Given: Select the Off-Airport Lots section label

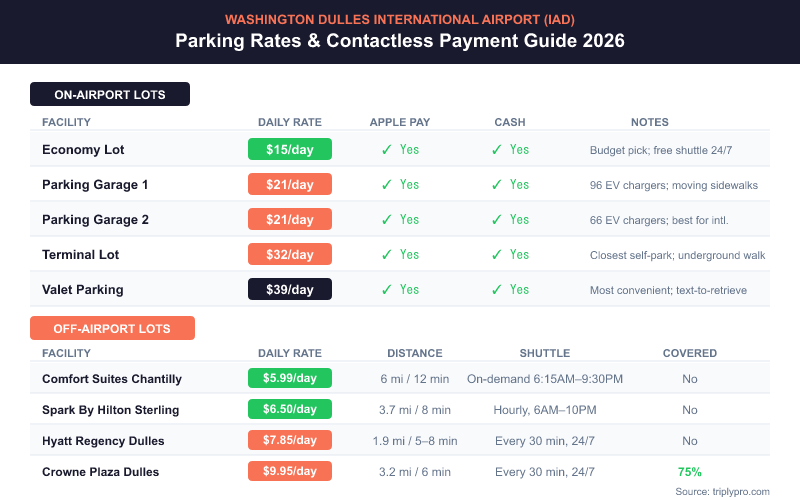Looking at the screenshot, I should pos(112,328).
